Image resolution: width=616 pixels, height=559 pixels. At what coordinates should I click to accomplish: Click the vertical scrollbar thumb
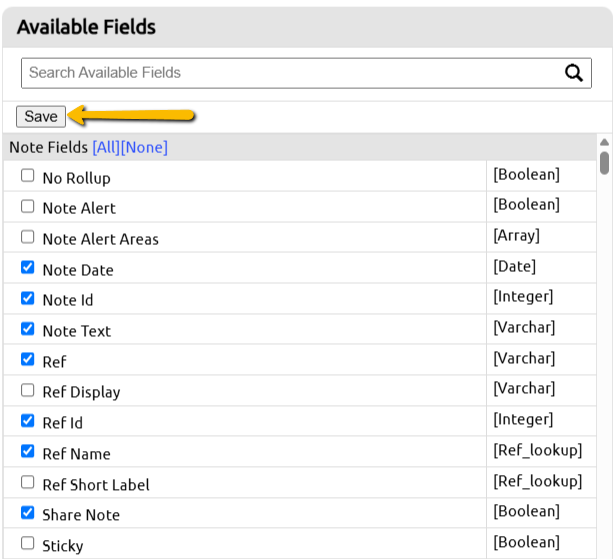click(605, 163)
